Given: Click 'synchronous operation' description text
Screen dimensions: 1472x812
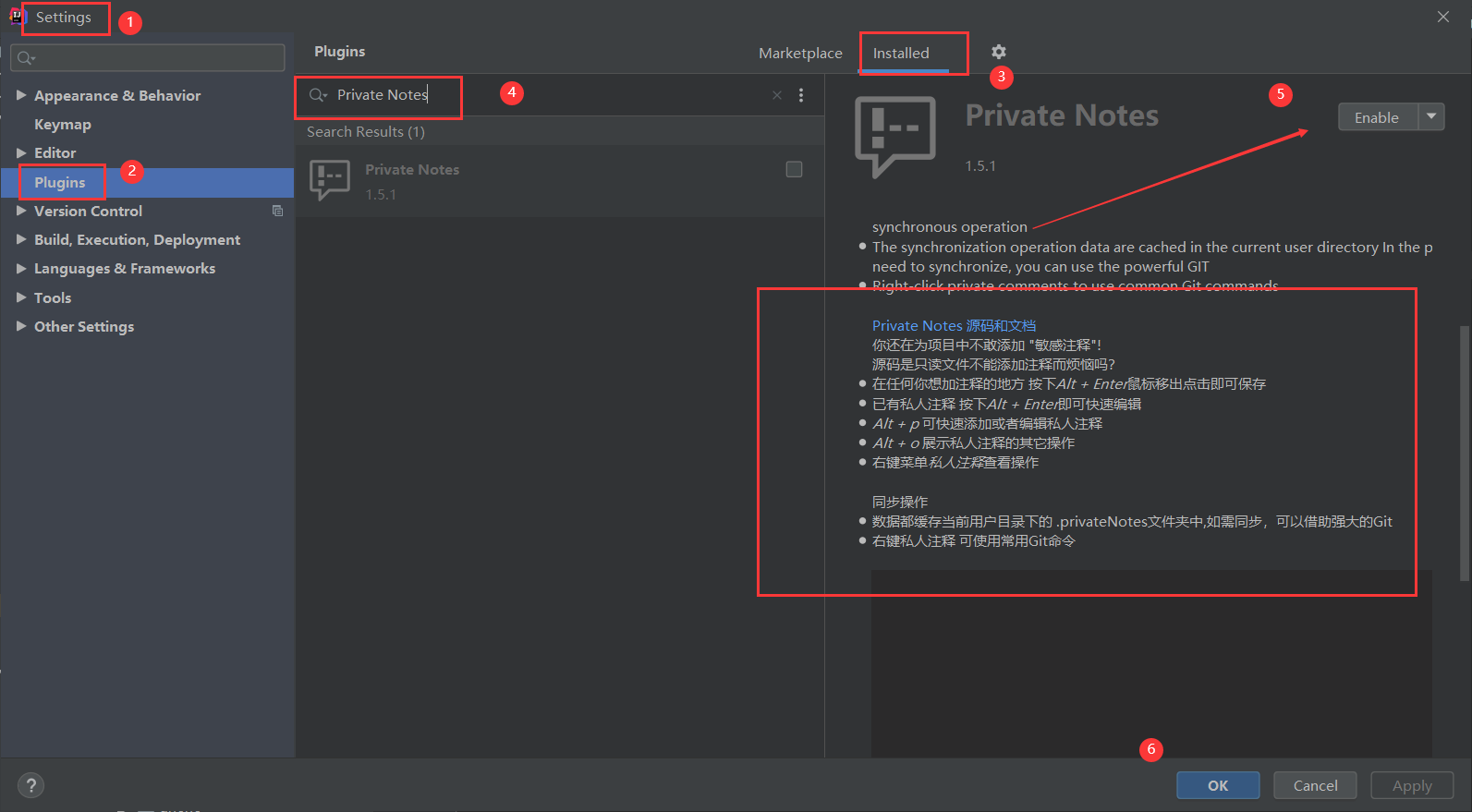Looking at the screenshot, I should click(x=949, y=226).
